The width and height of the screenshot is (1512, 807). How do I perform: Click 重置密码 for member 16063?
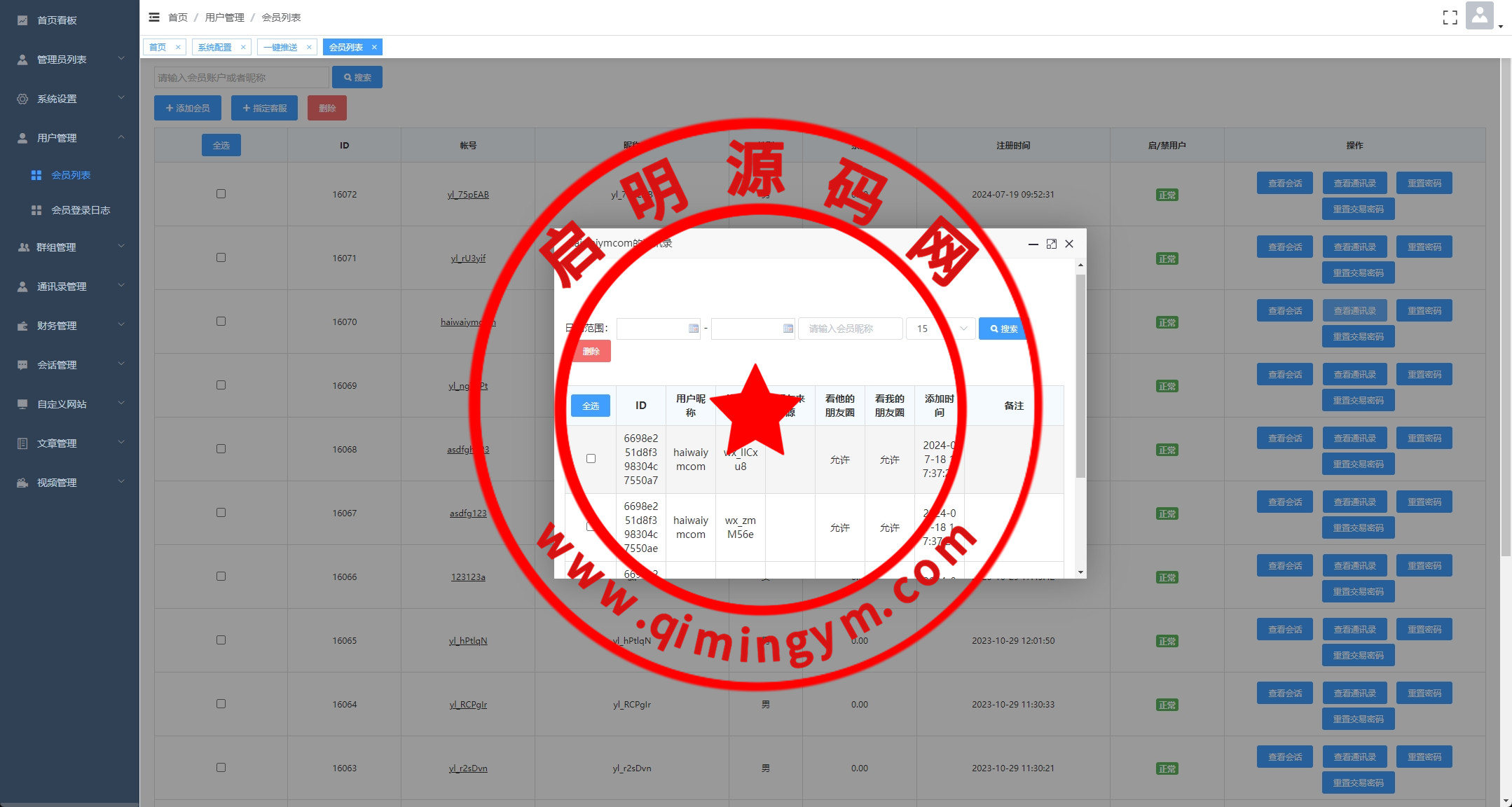(1424, 757)
